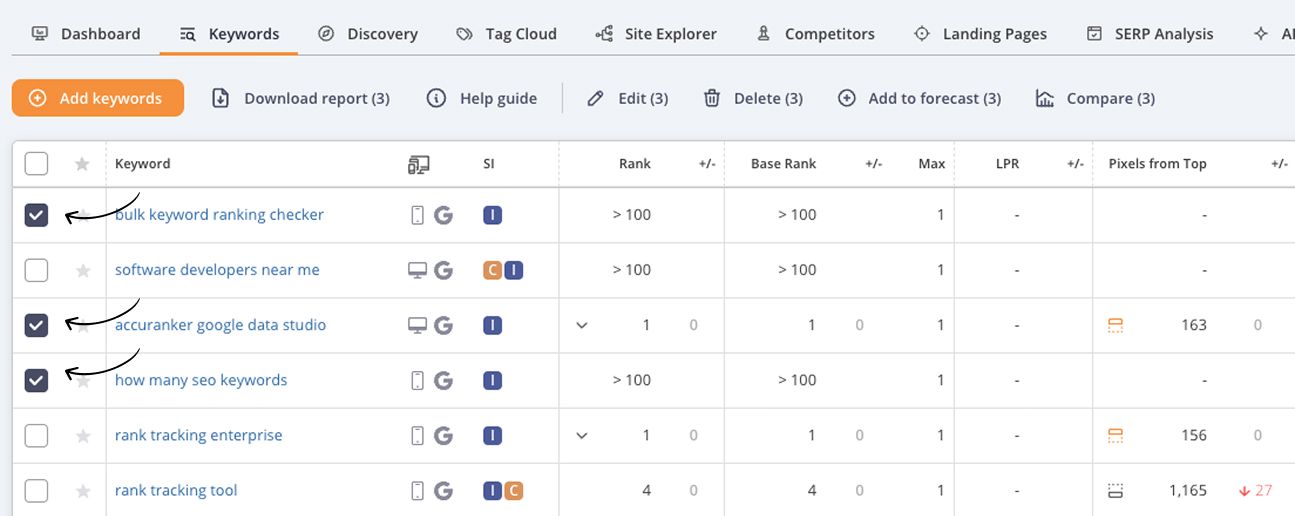The height and width of the screenshot is (516, 1295).
Task: Check rank tracking enterprise row
Action: (36, 435)
